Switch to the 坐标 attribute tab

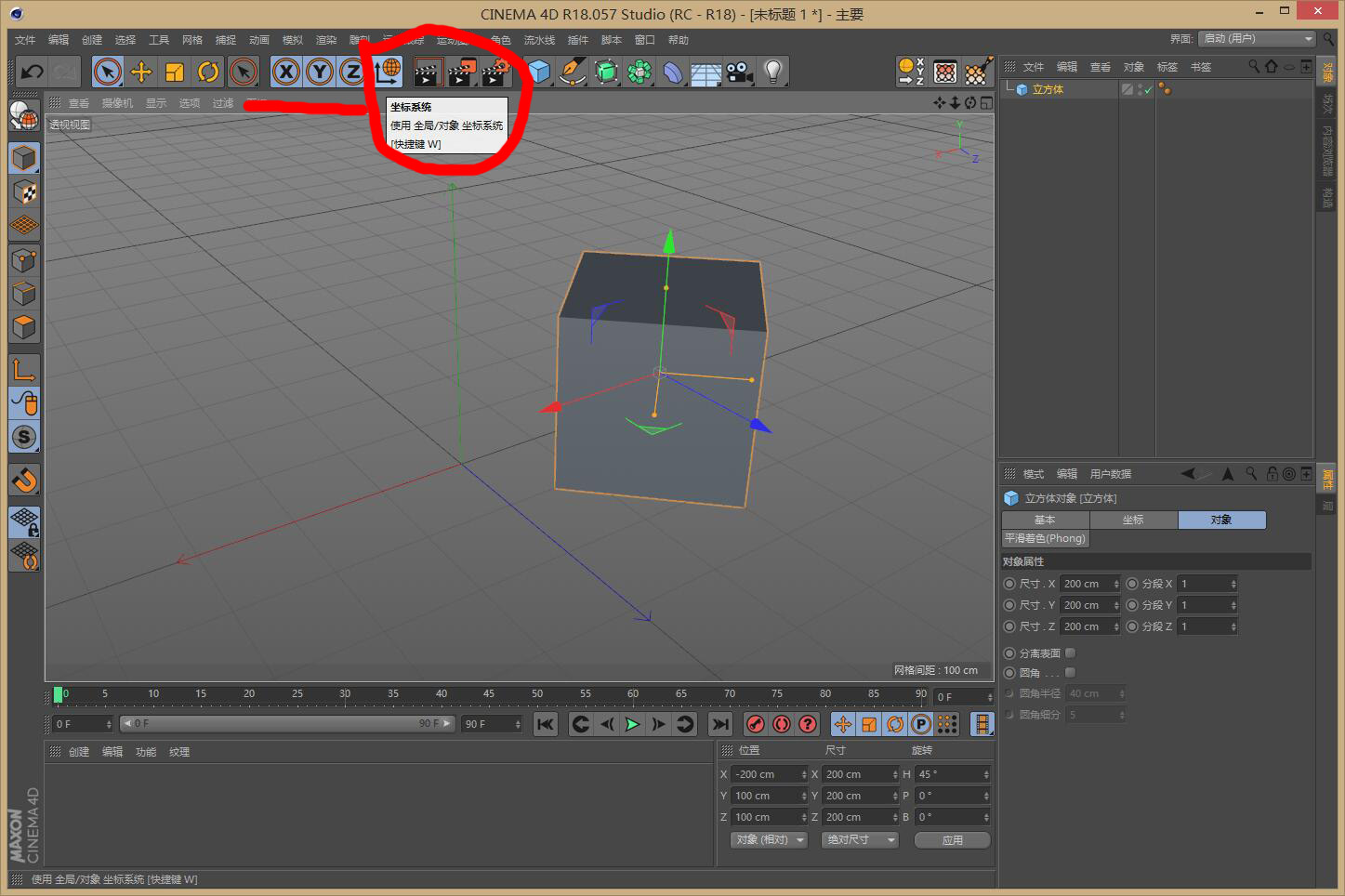pyautogui.click(x=1133, y=520)
